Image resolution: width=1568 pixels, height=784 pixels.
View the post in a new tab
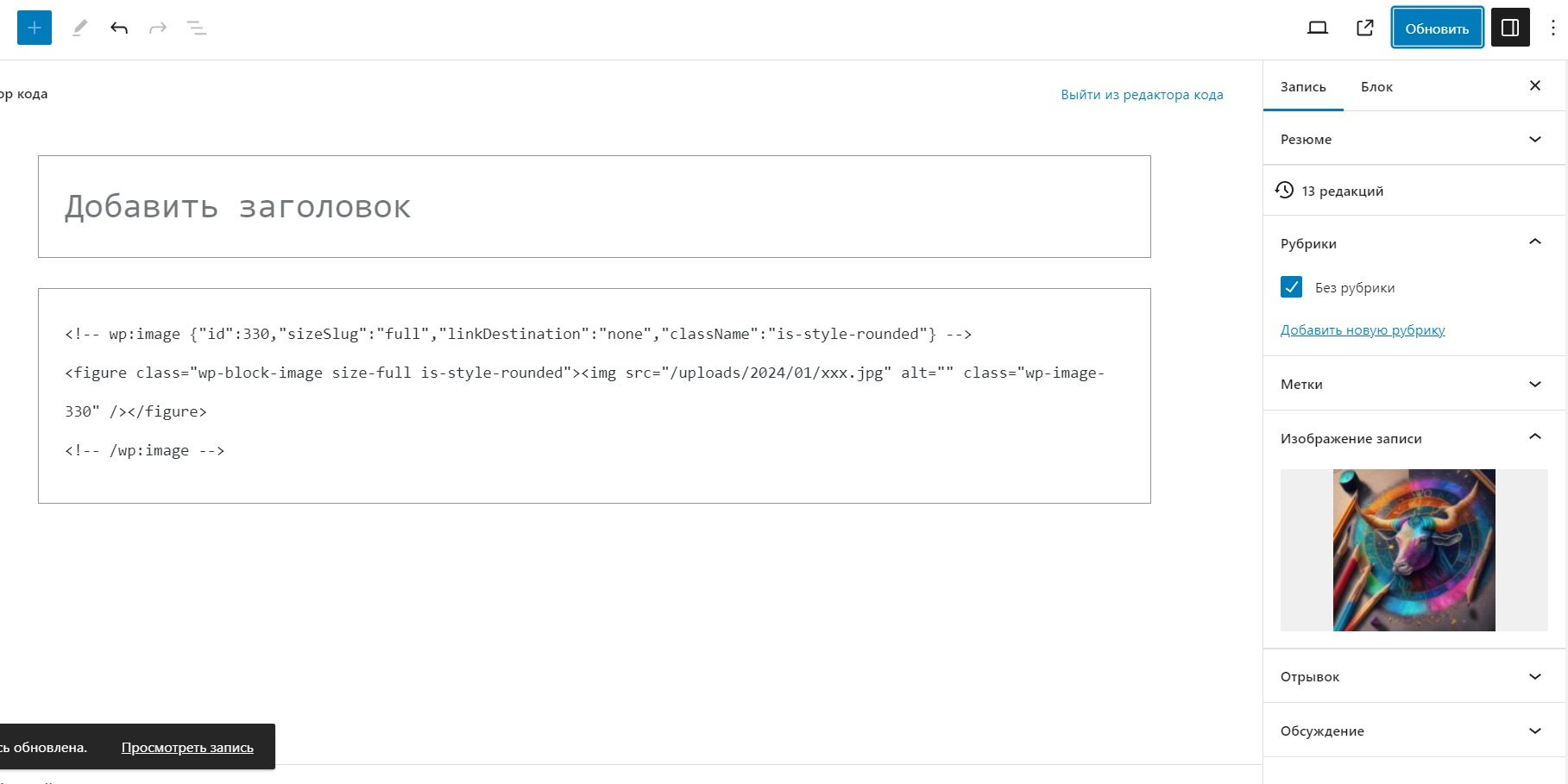click(x=1364, y=28)
